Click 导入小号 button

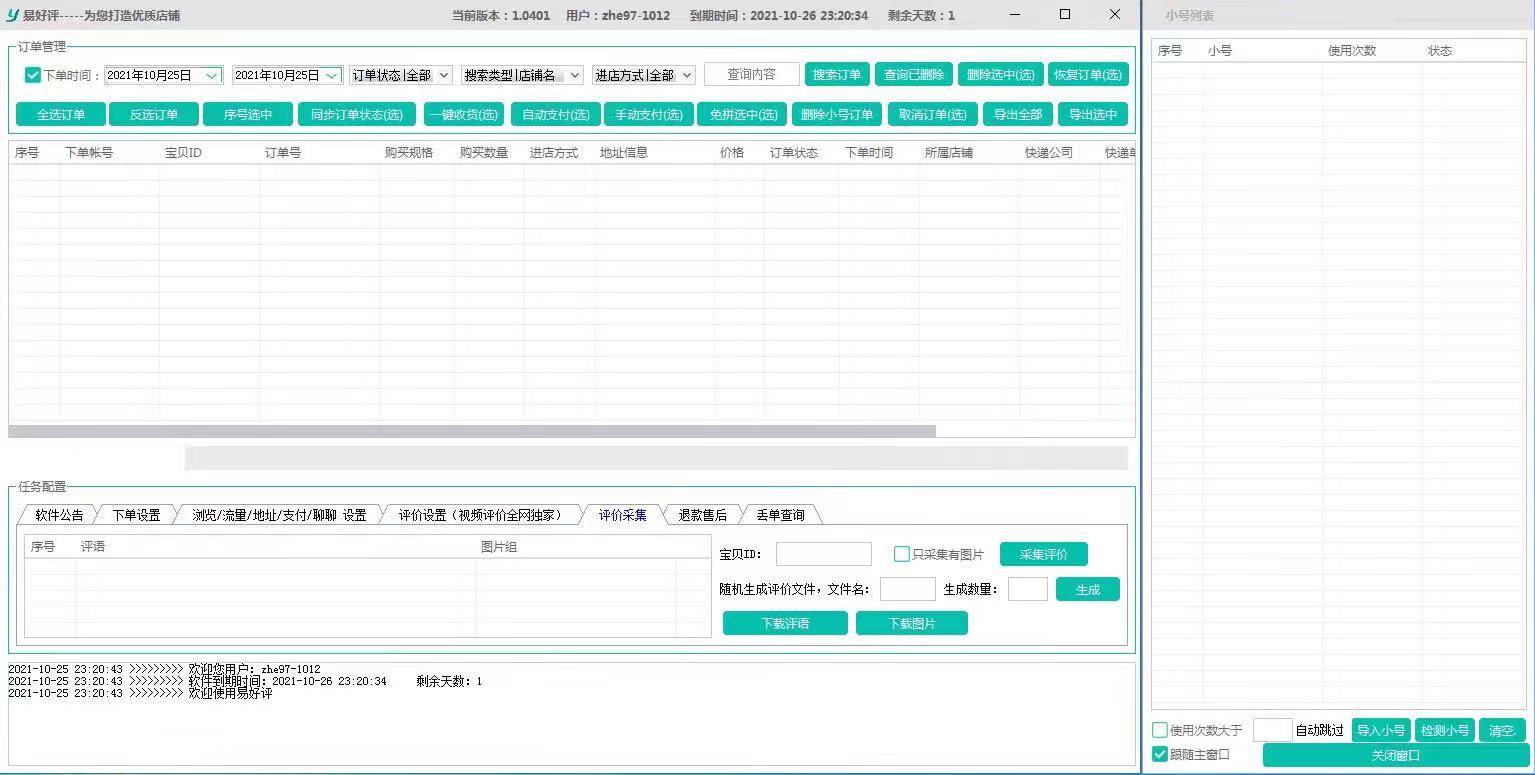(x=1380, y=730)
